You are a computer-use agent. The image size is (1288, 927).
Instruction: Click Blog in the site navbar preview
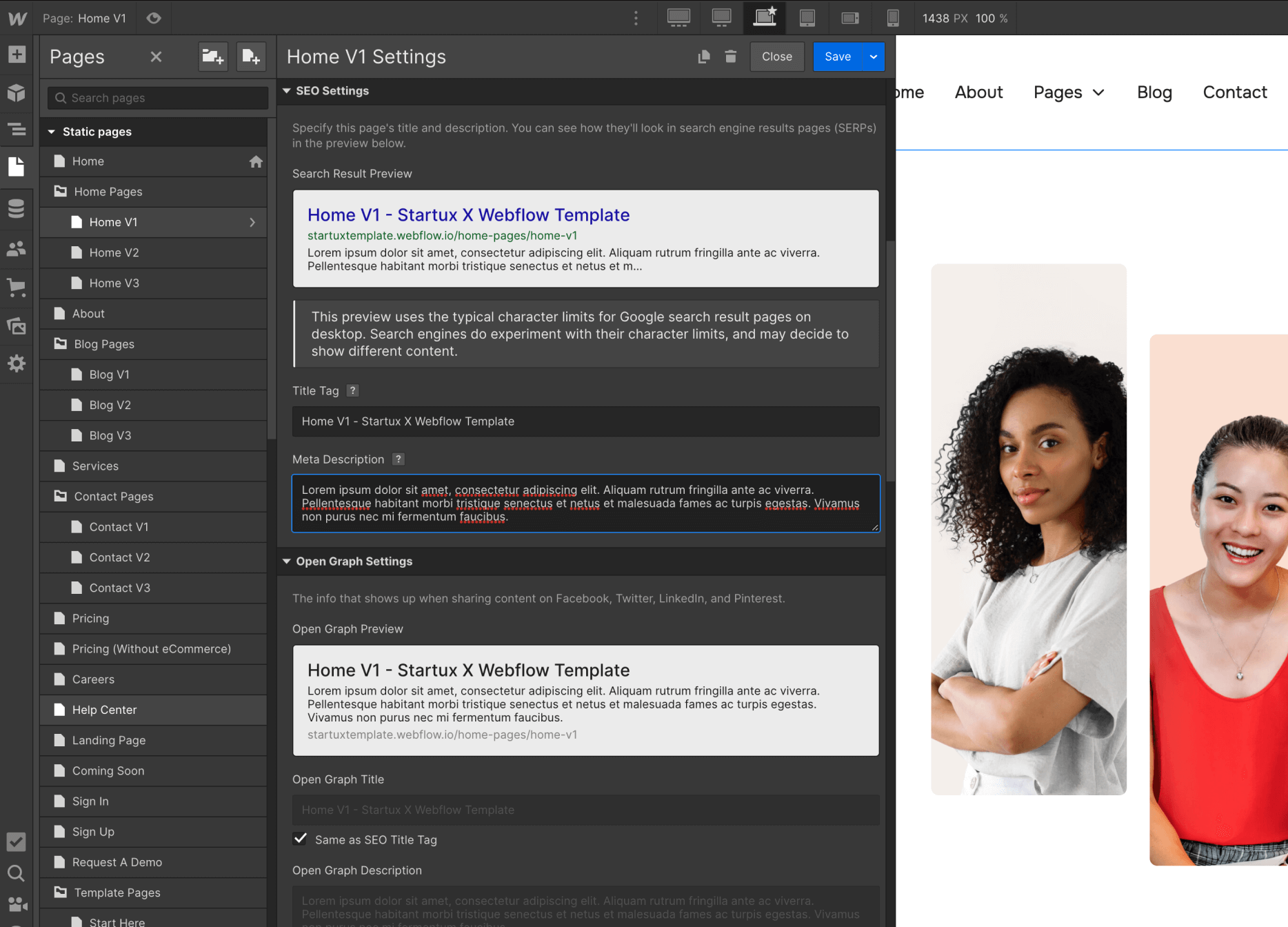pos(1154,92)
